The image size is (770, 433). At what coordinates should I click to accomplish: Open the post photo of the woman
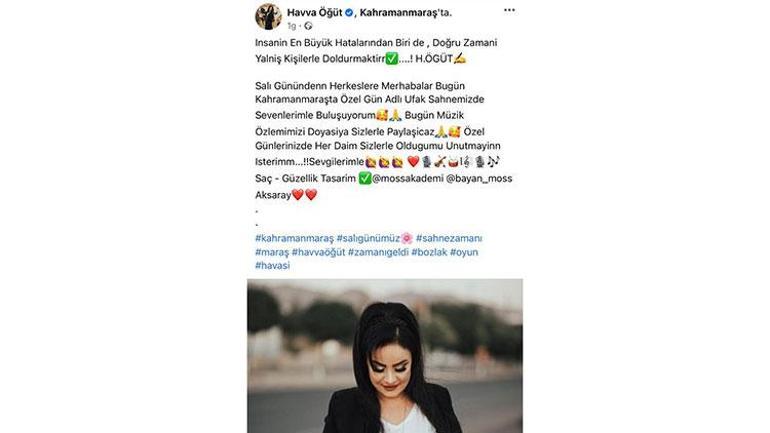[385, 356]
